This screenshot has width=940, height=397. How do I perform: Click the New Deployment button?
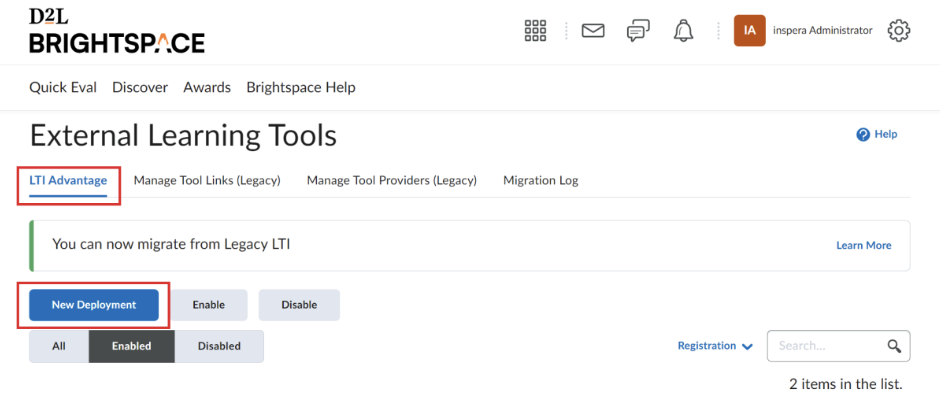tap(94, 305)
